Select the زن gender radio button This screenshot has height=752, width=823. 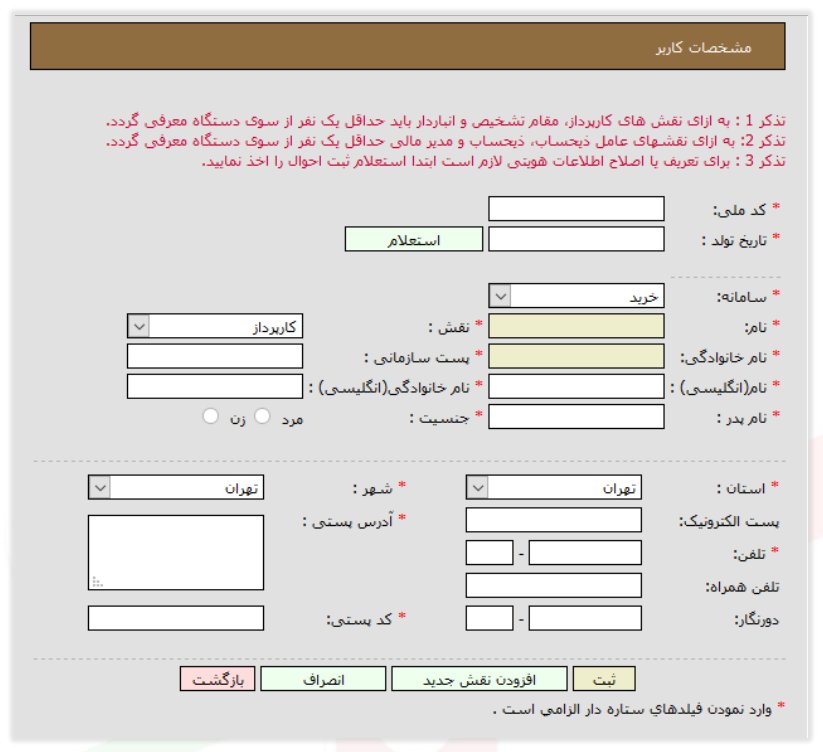210,416
